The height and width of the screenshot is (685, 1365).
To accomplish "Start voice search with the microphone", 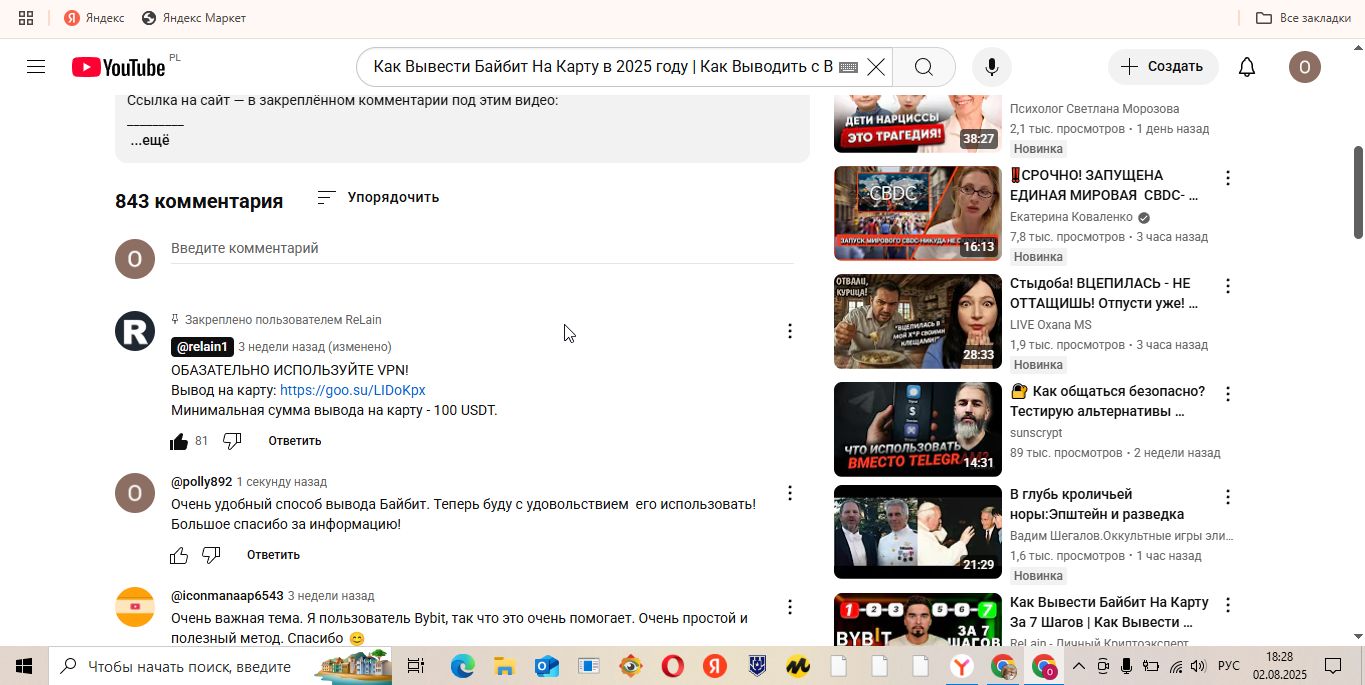I will pos(991,67).
